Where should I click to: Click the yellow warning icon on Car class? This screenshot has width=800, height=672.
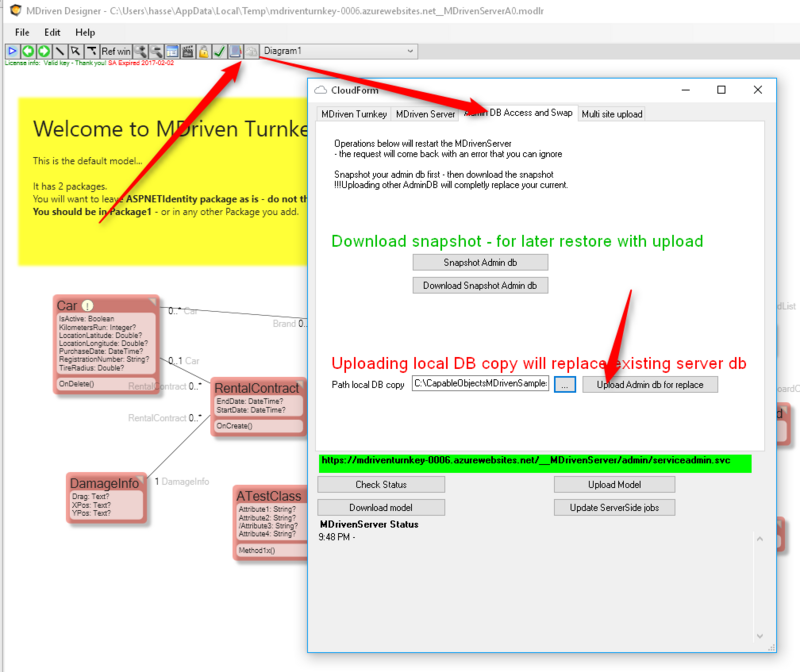(88, 306)
